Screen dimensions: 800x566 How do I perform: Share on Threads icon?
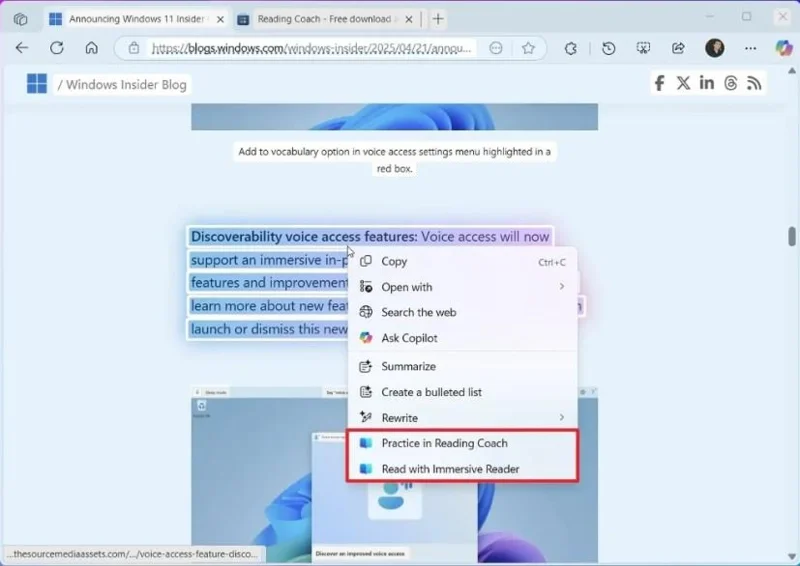[x=731, y=83]
